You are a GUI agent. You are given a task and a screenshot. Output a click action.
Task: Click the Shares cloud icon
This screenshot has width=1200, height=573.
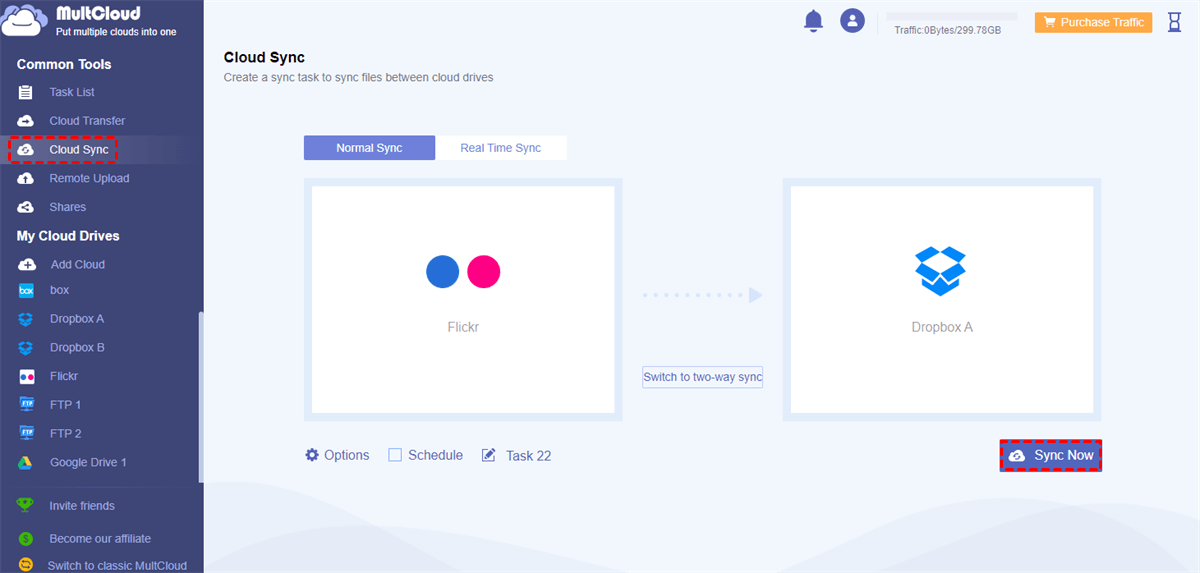click(26, 207)
